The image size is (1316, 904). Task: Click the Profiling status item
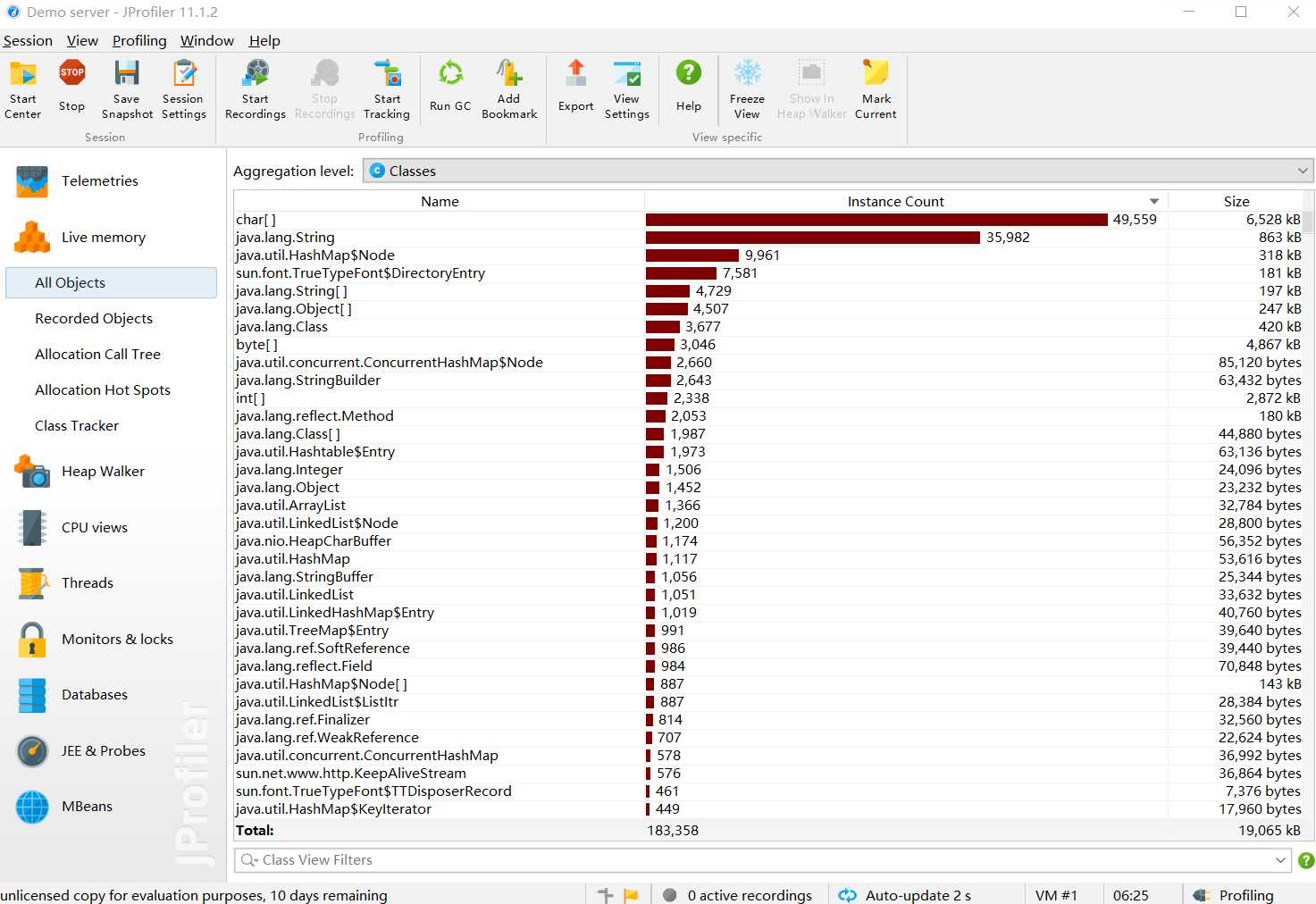point(1234,895)
